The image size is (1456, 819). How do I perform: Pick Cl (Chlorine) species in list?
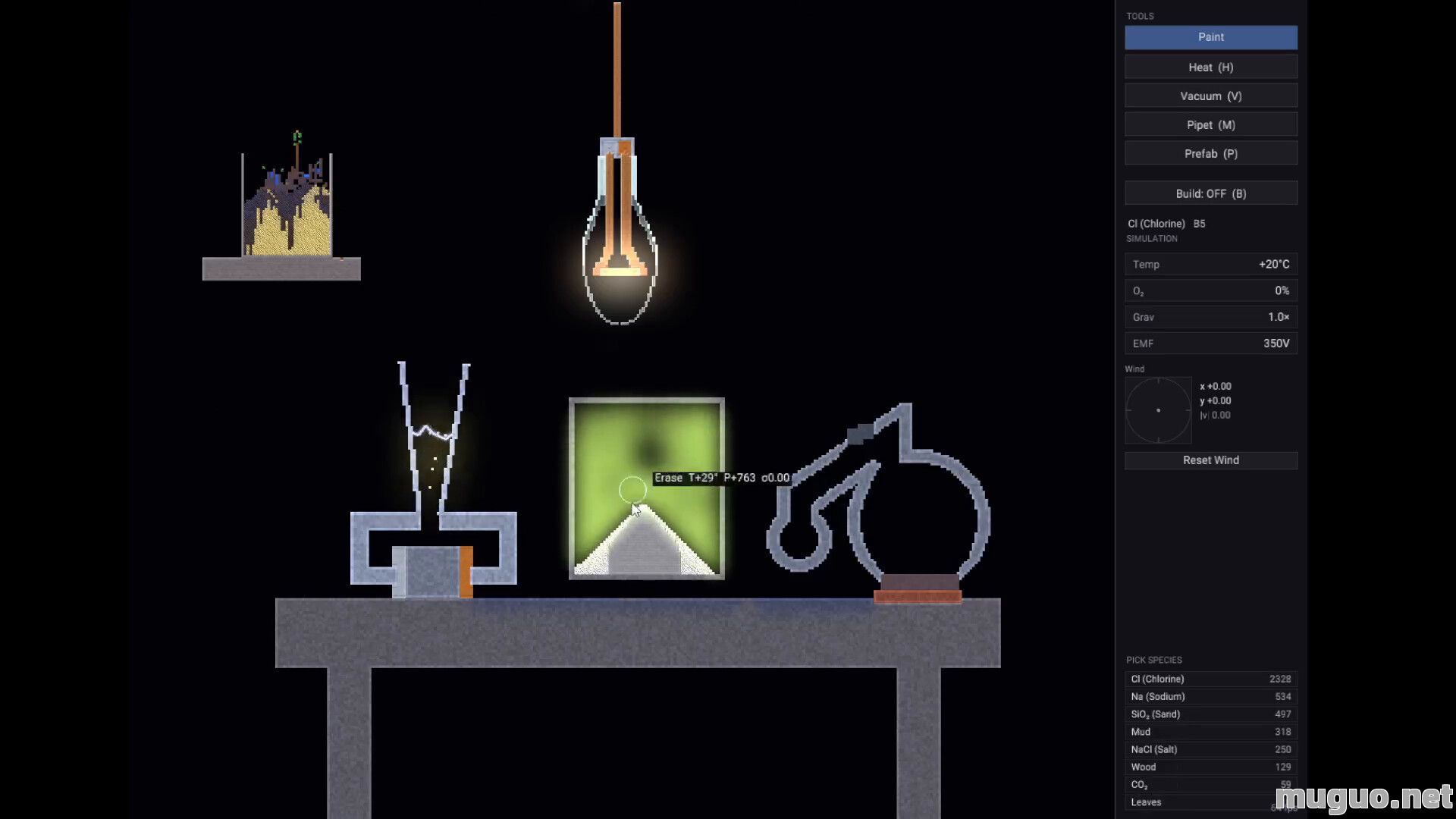coord(1210,679)
